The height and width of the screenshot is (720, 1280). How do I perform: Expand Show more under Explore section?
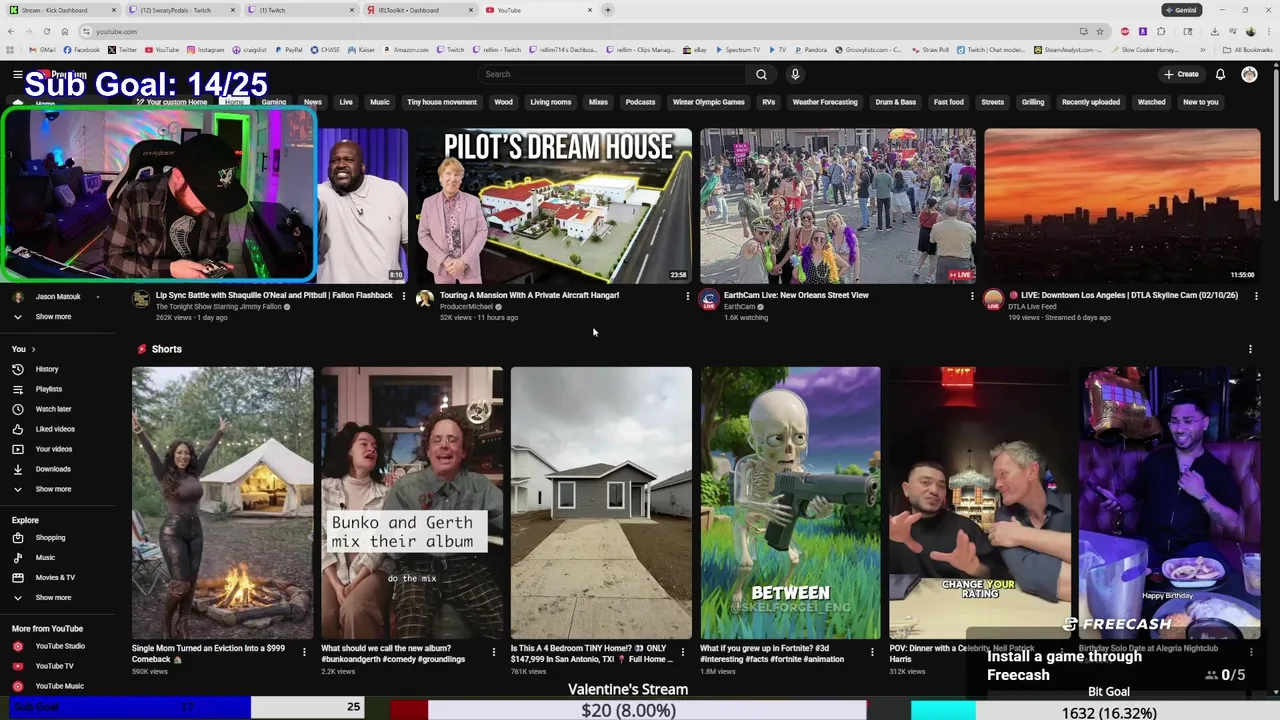[53, 598]
